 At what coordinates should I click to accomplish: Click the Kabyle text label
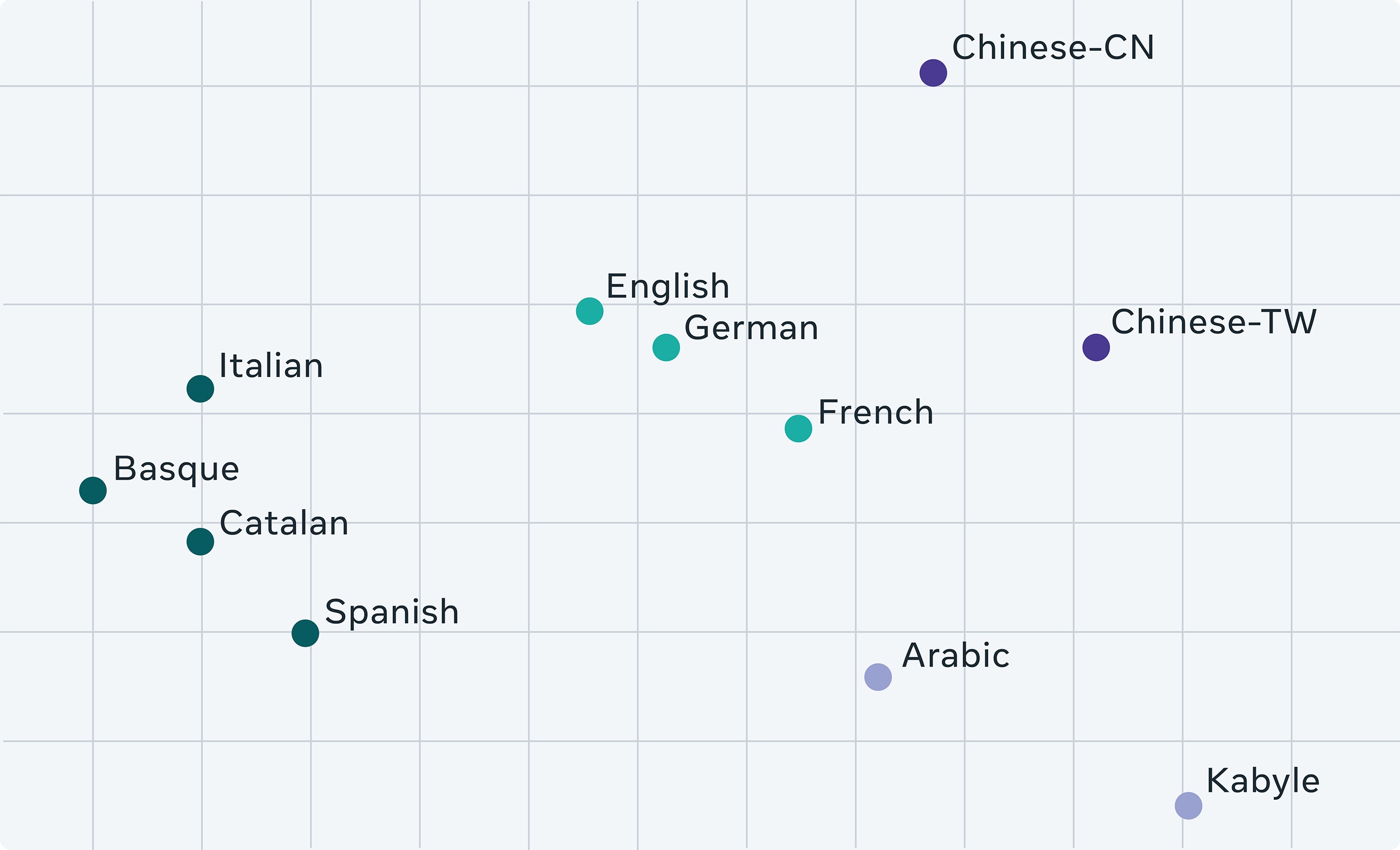tap(1262, 782)
